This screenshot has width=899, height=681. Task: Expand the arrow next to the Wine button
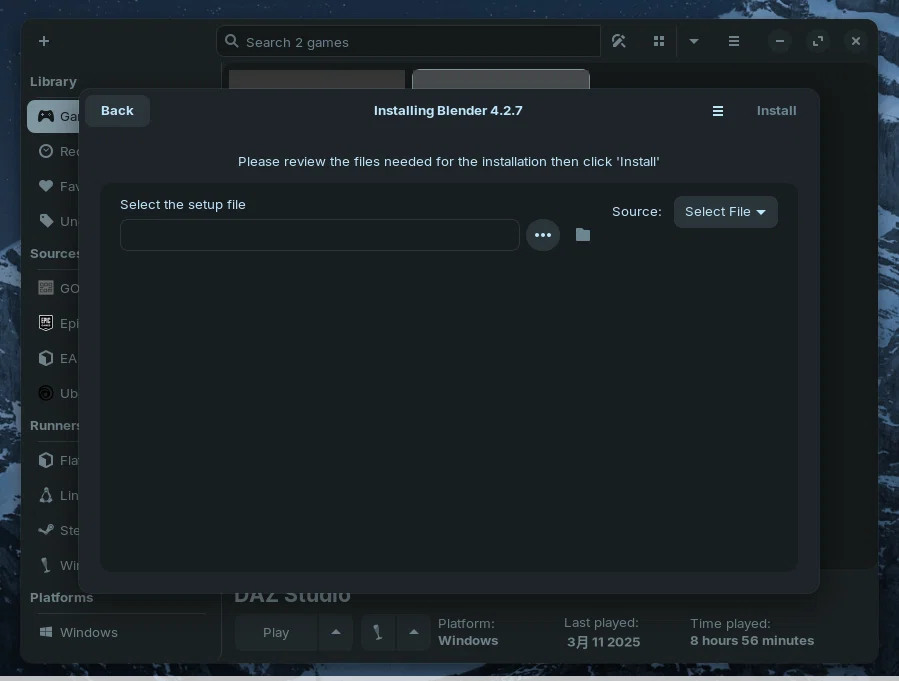pos(413,633)
